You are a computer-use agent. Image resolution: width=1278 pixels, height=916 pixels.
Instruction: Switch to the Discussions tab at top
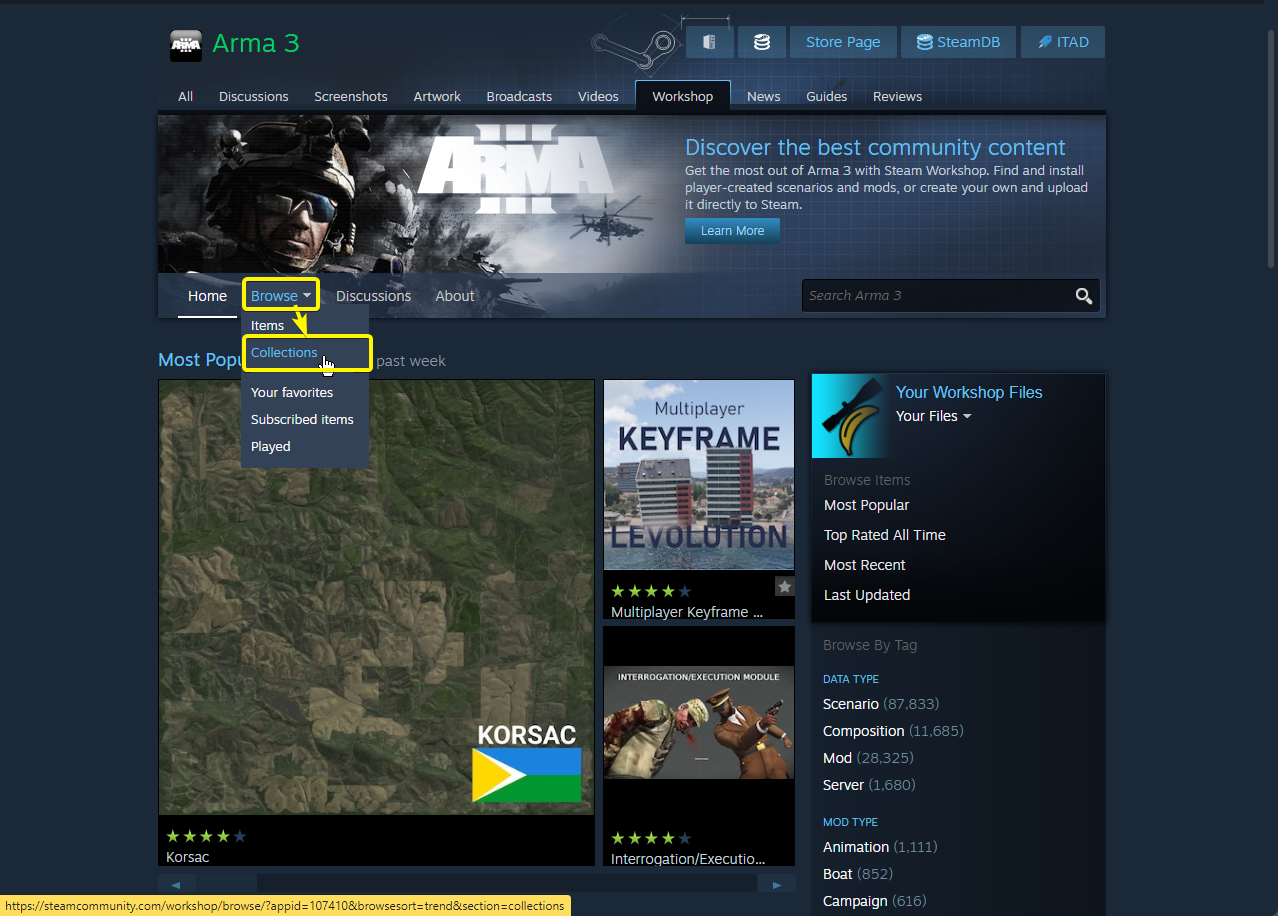coord(253,96)
